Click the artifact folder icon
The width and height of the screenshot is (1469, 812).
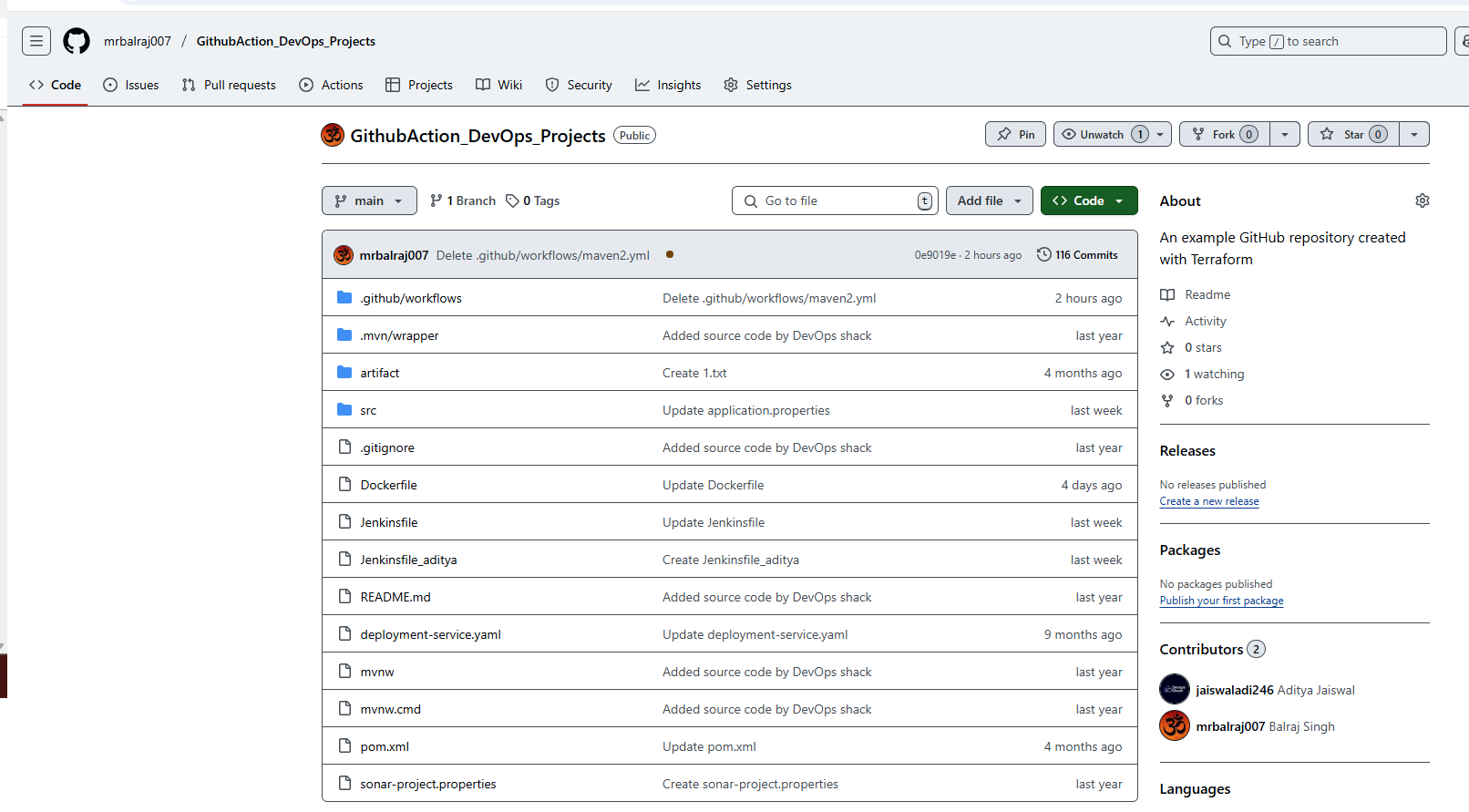344,373
